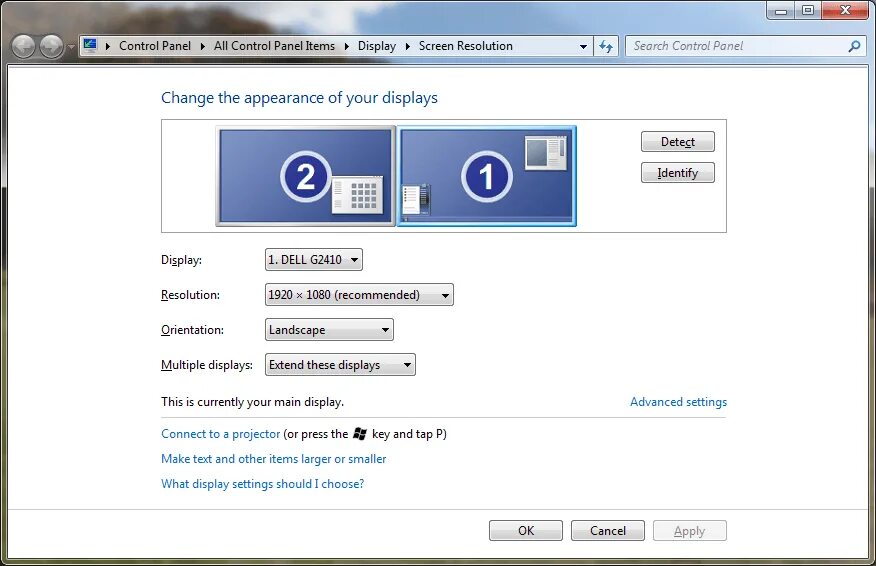
Task: Expand arrow after Control Panel breadcrumb
Action: pos(203,46)
